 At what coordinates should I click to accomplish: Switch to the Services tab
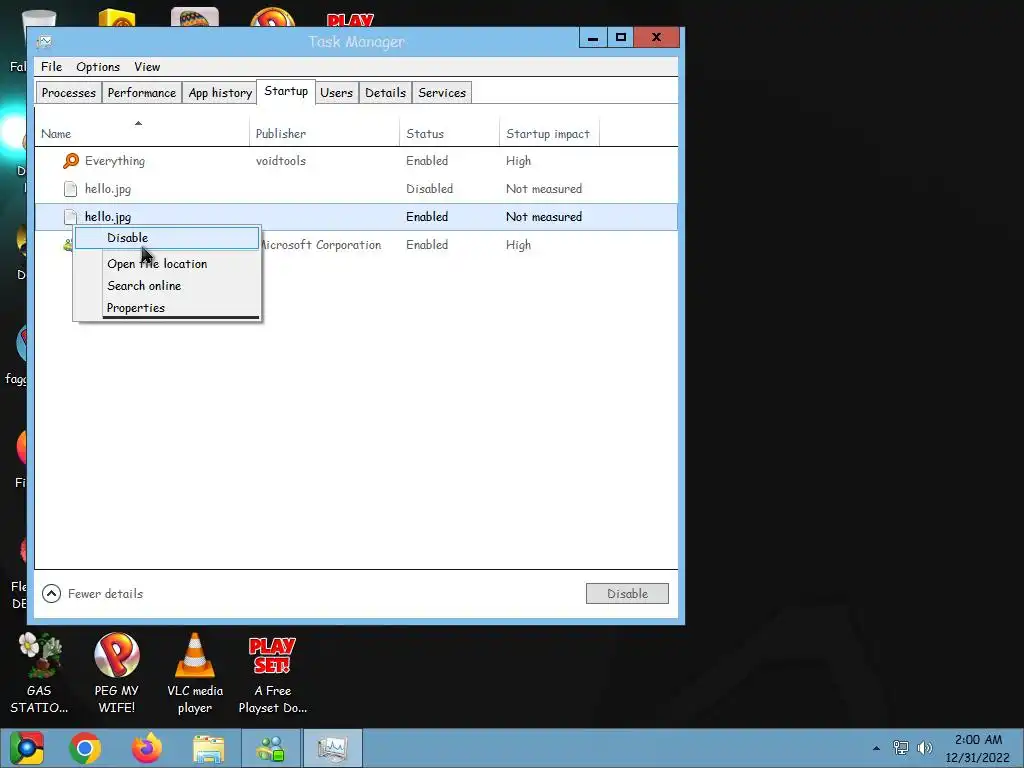(442, 93)
